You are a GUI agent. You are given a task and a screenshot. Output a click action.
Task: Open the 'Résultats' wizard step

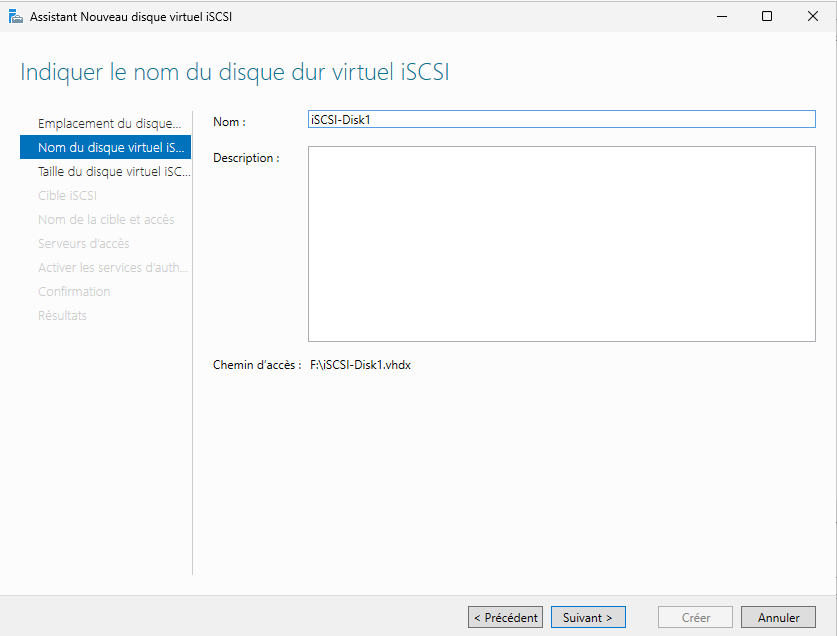coord(63,315)
